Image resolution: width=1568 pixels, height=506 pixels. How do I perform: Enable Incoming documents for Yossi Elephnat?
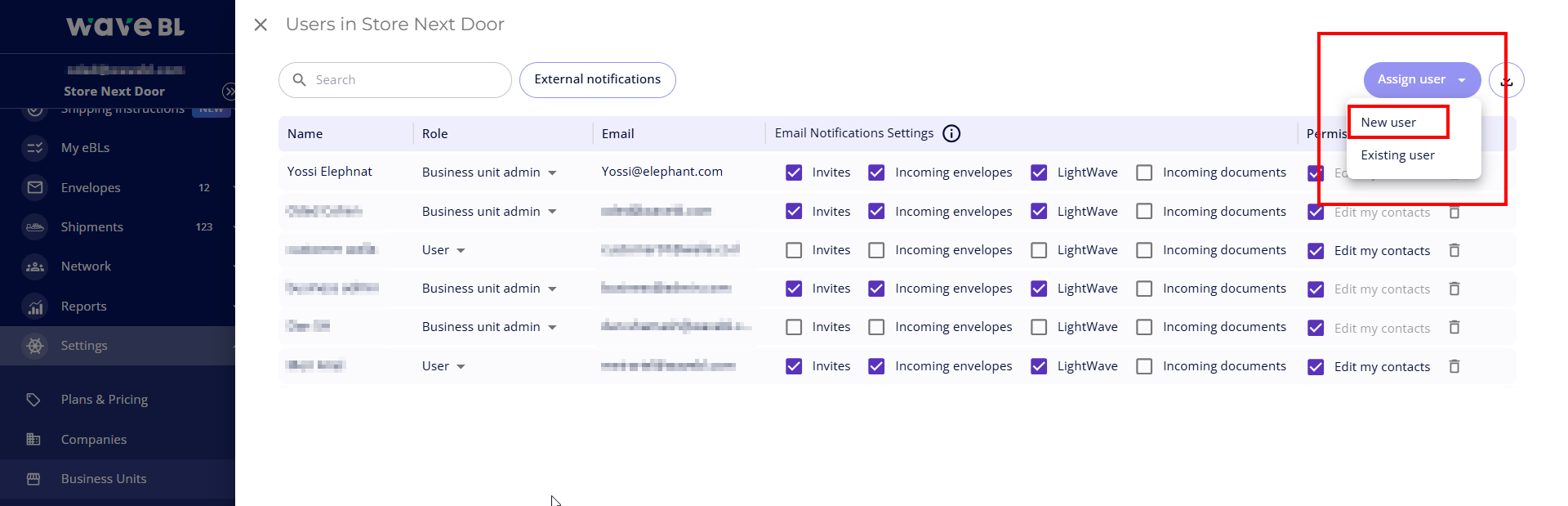click(1145, 172)
